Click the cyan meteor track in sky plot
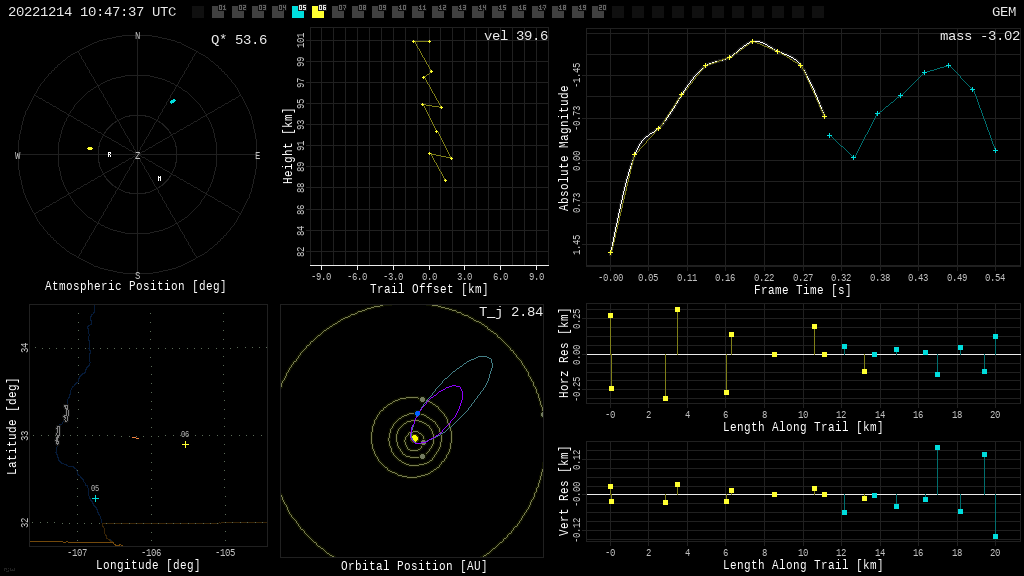 172,101
